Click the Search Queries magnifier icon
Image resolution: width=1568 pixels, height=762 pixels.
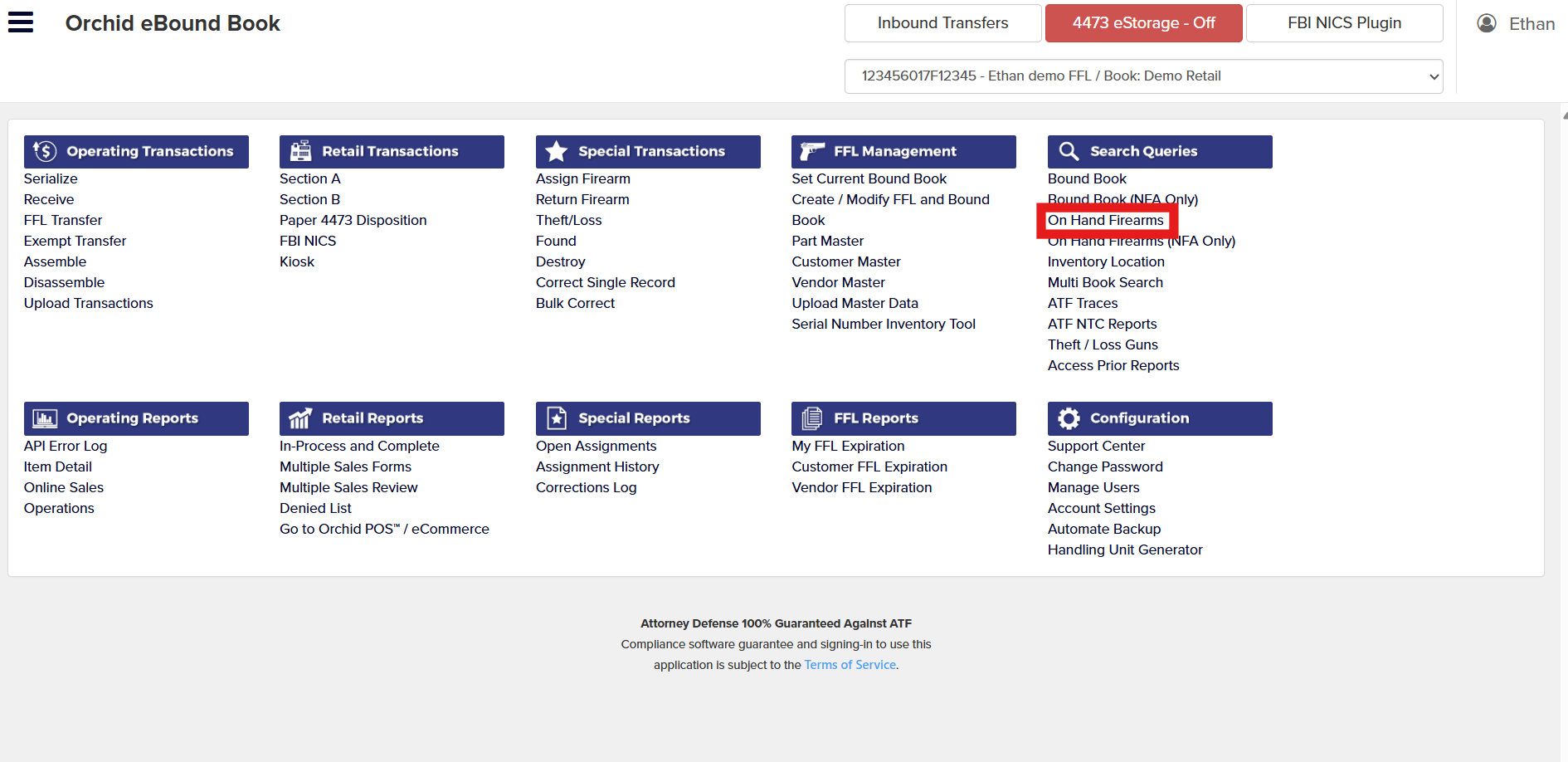(1069, 151)
